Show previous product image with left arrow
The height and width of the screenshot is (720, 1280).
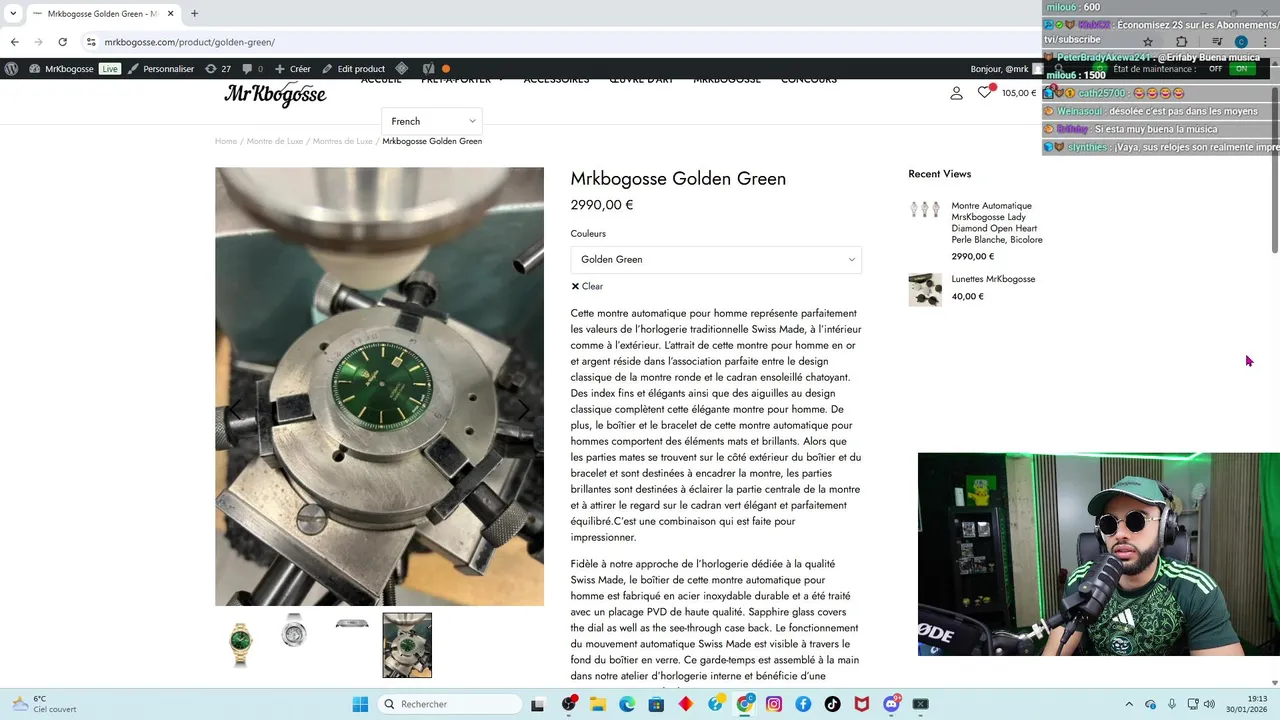click(236, 410)
